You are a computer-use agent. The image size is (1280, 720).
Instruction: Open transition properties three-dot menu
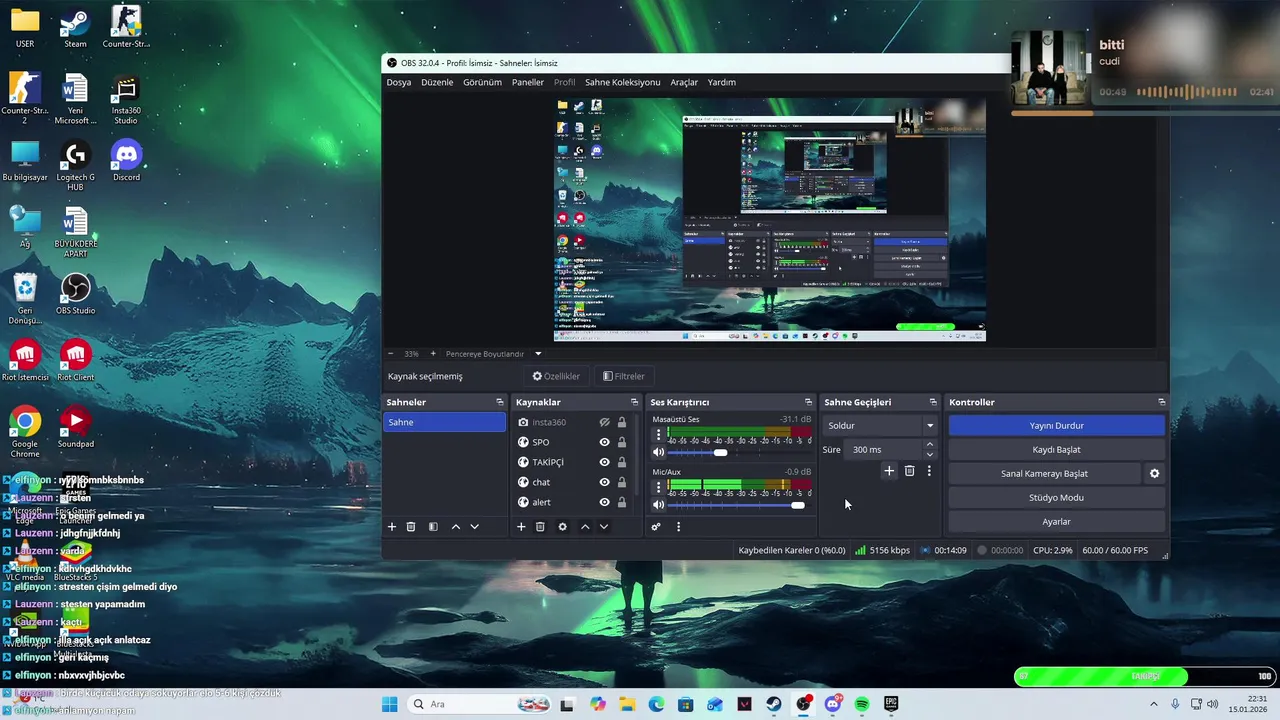[x=929, y=471]
